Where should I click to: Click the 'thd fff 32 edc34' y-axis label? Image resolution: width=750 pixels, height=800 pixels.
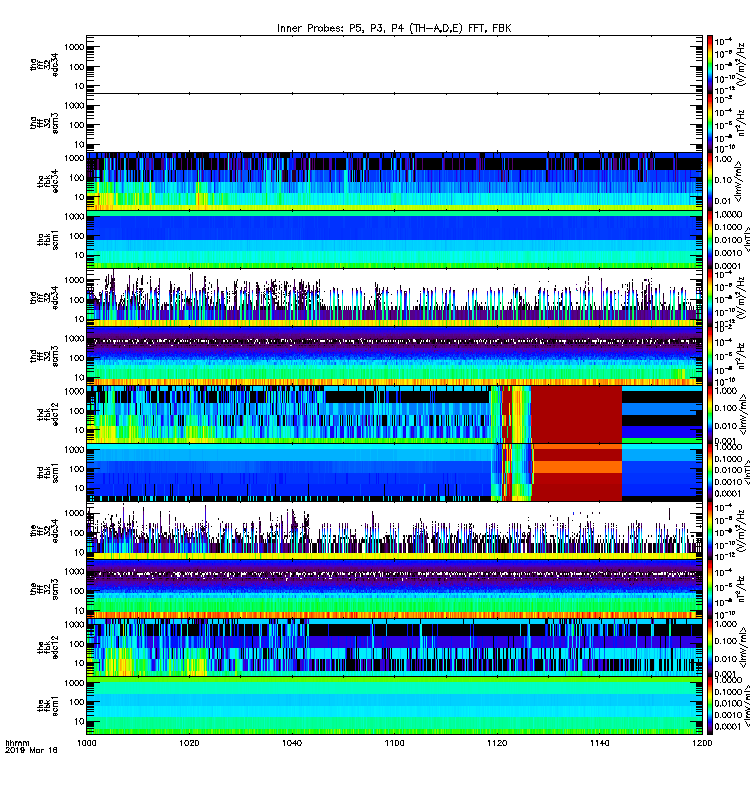tap(44, 297)
